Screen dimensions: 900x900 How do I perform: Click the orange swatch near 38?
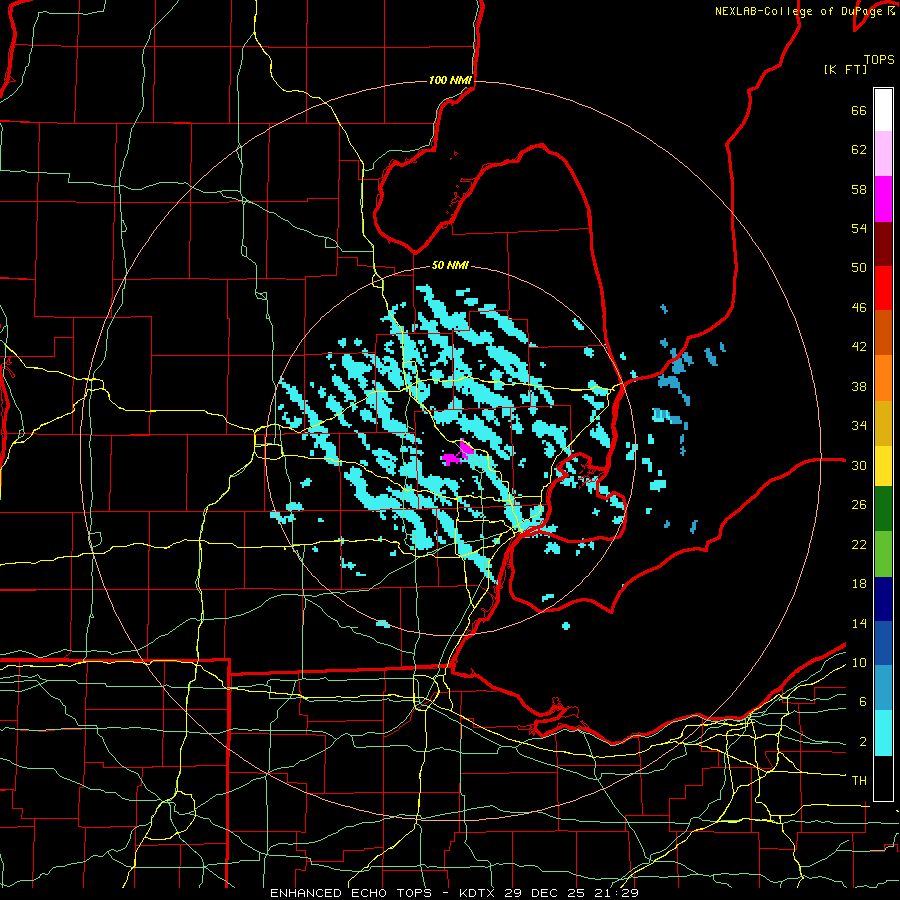point(883,377)
